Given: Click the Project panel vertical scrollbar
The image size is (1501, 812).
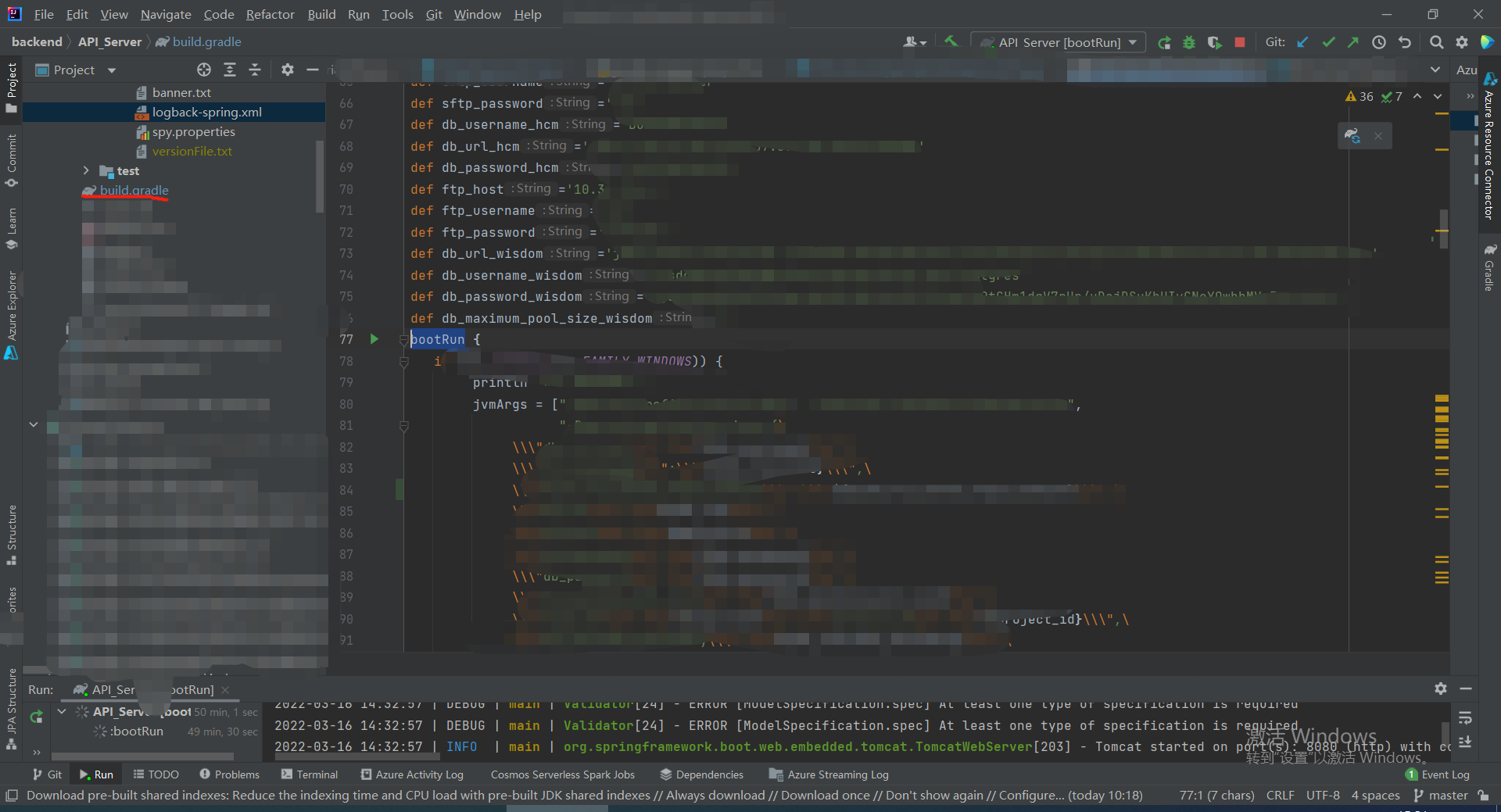Looking at the screenshot, I should pos(319,176).
